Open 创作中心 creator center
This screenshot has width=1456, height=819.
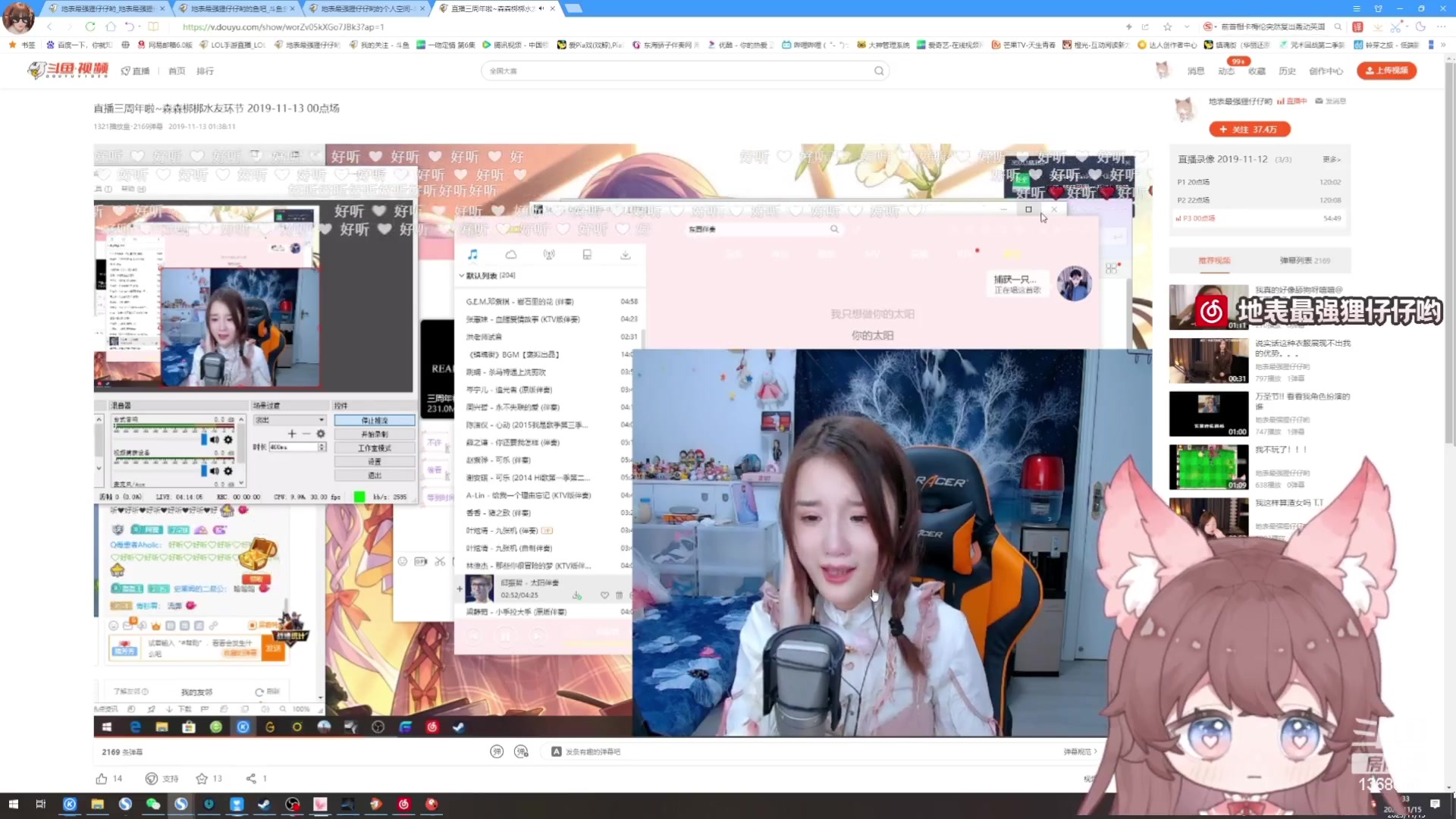point(1326,71)
